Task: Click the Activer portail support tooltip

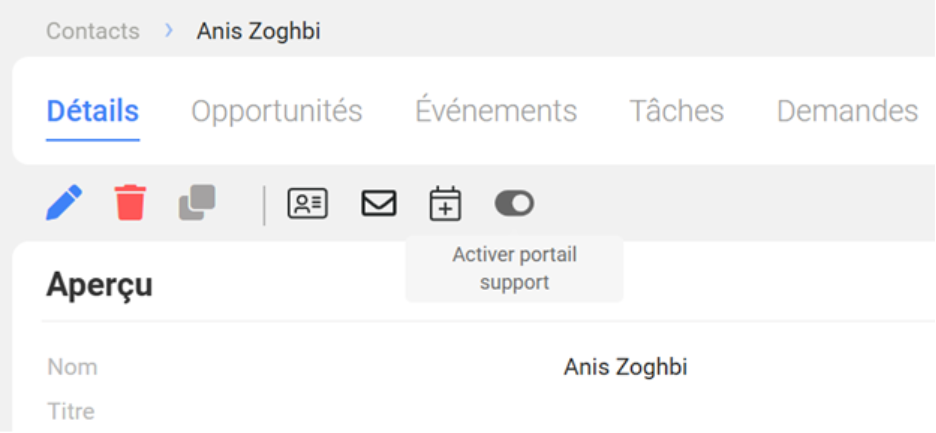Action: point(514,269)
